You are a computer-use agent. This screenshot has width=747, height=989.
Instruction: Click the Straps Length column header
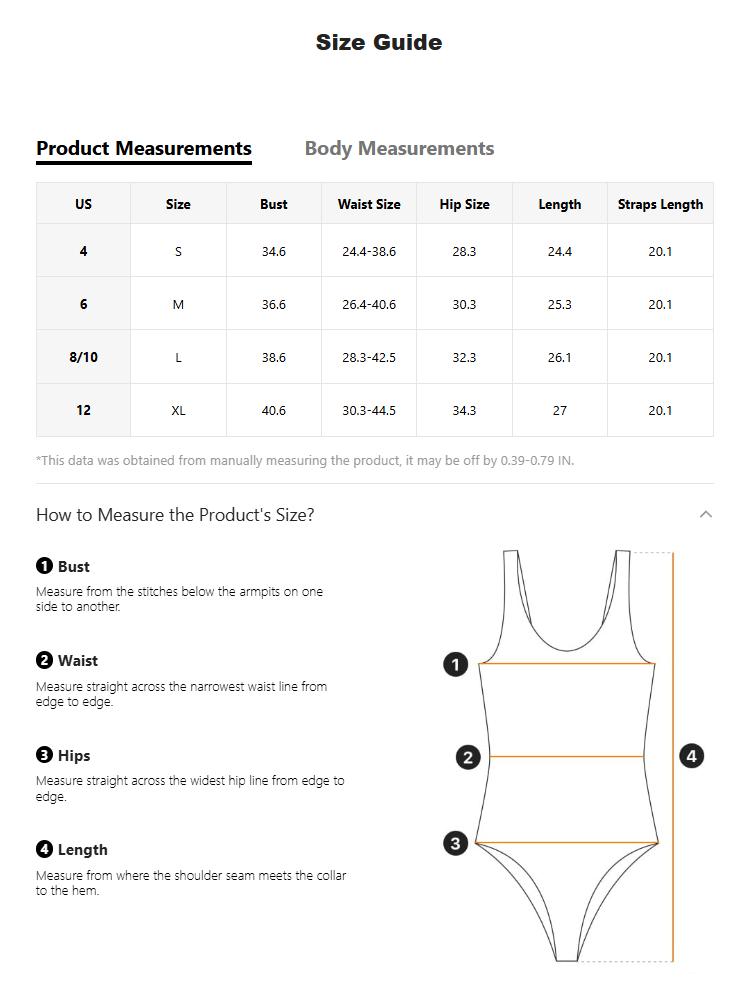pyautogui.click(x=660, y=204)
